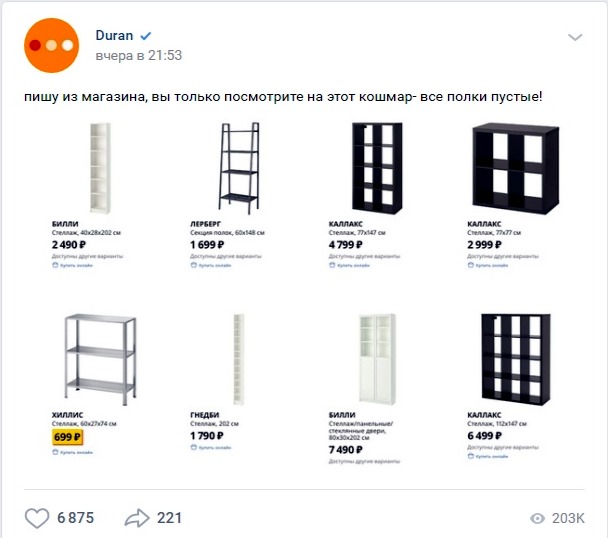Open the КАЛЛАКС 77x77 black cube image
This screenshot has width=608, height=538.
[x=515, y=169]
